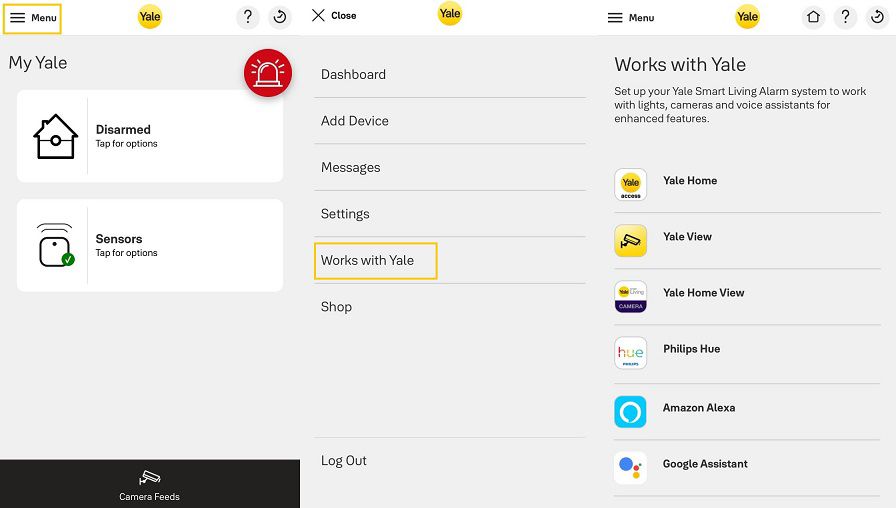This screenshot has height=508, width=896.
Task: Open the Sensors options card
Action: click(150, 245)
